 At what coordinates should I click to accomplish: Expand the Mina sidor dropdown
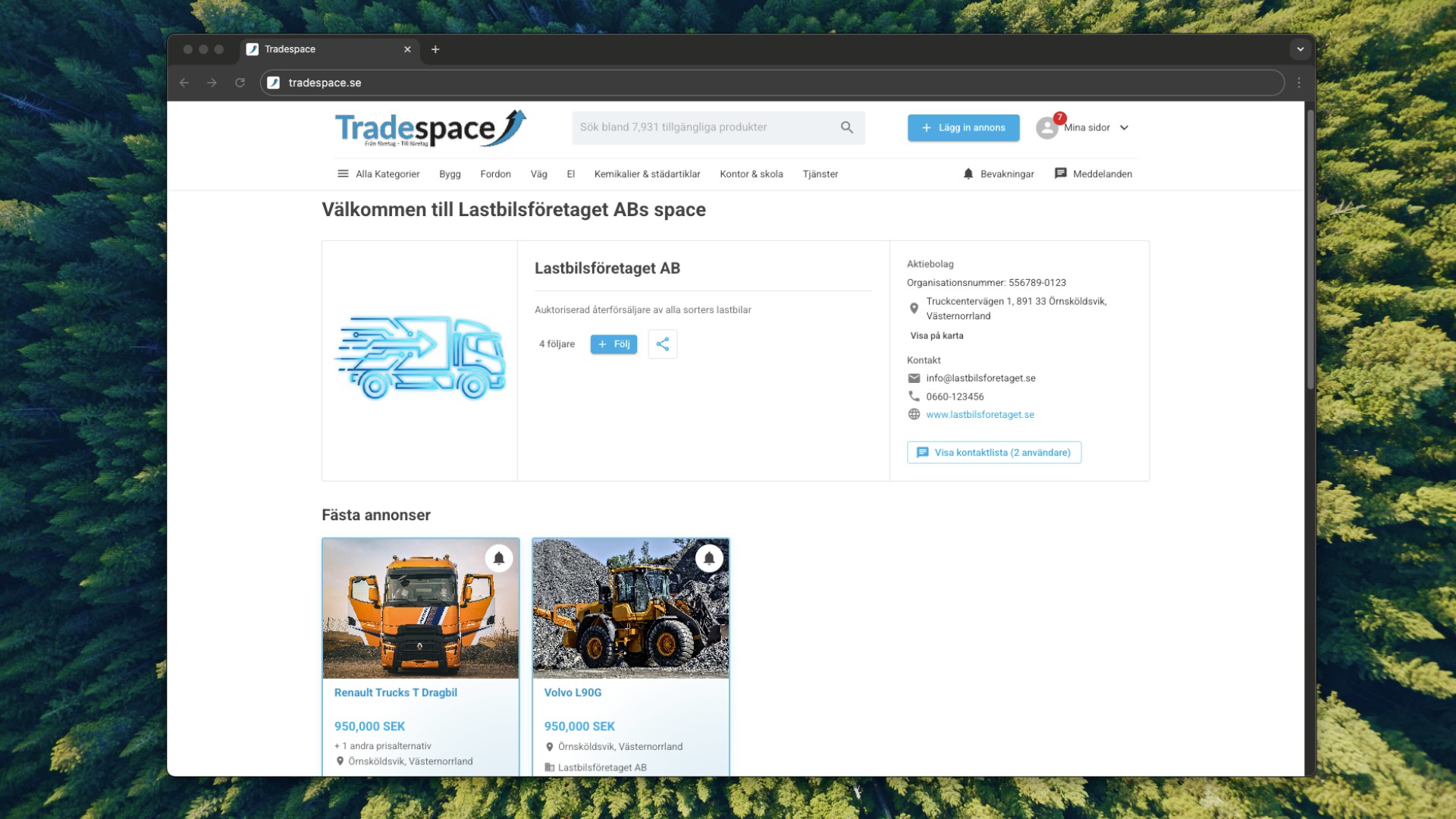coord(1125,127)
